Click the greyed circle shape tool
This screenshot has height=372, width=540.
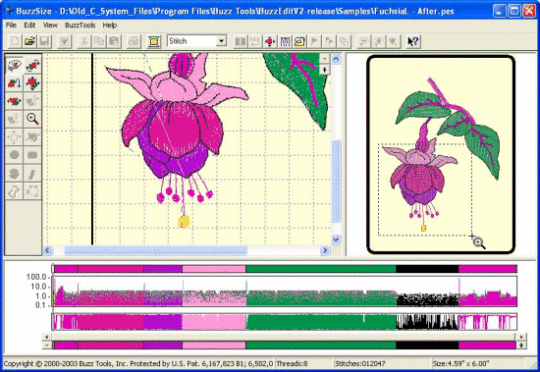click(x=14, y=155)
